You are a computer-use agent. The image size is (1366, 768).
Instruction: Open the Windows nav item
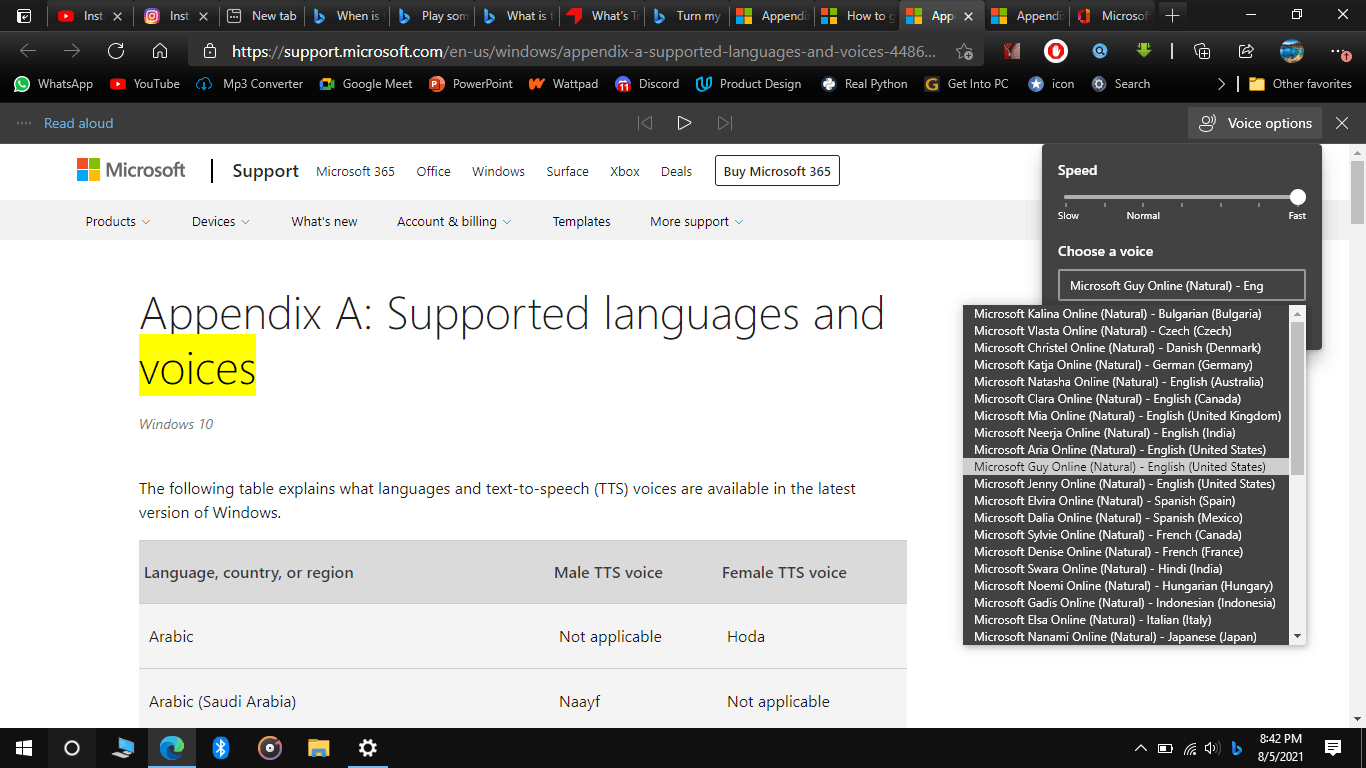pos(498,171)
